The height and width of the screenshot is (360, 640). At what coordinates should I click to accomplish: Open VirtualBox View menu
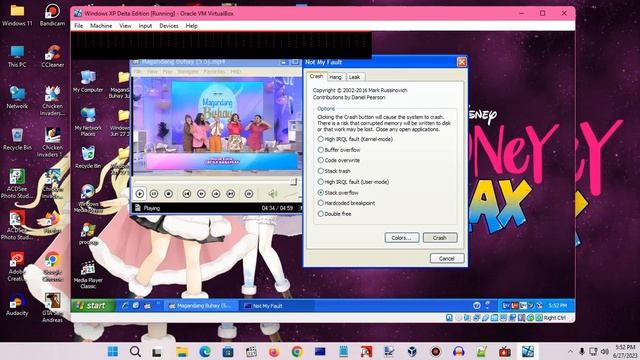(125, 26)
